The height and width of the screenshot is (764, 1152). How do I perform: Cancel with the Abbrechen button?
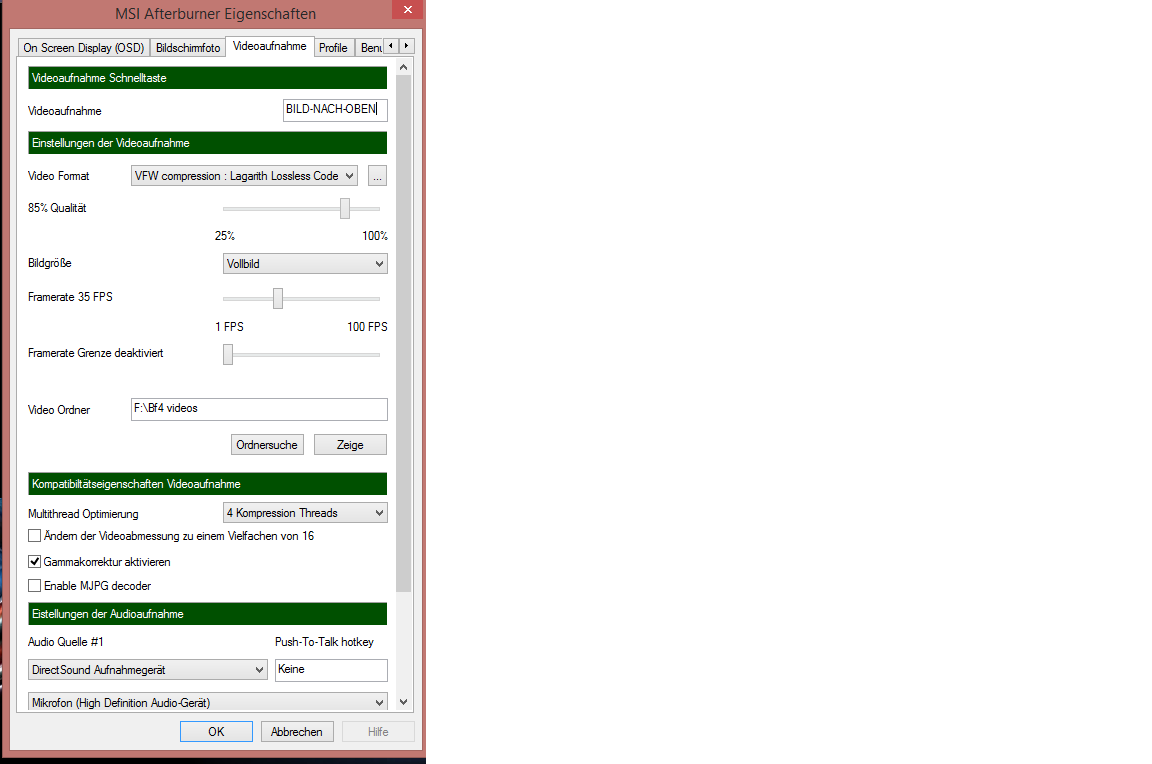click(x=297, y=732)
